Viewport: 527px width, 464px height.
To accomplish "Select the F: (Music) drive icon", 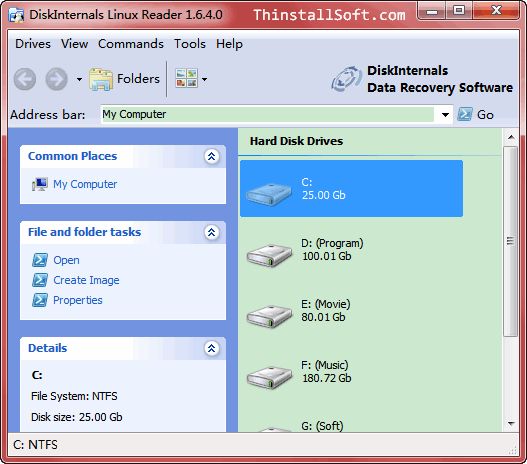I will click(x=269, y=378).
